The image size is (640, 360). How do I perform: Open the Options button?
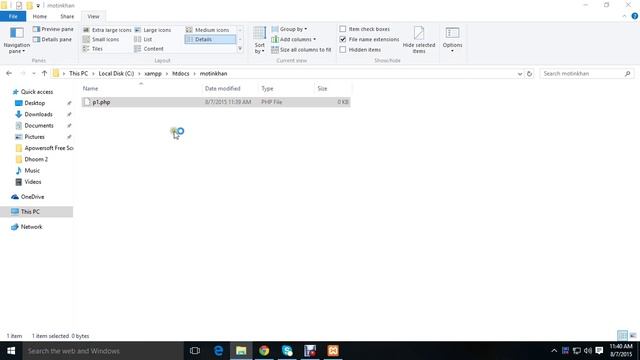[x=452, y=40]
